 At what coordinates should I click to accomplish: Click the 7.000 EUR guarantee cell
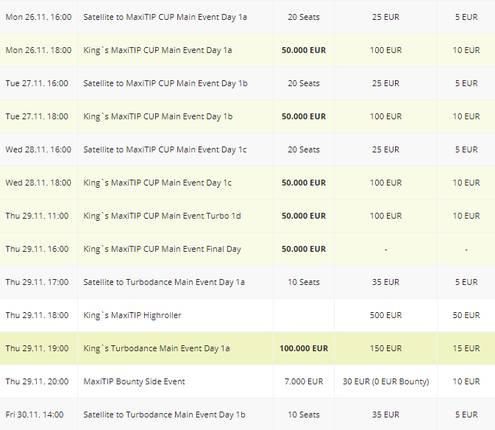coord(304,381)
